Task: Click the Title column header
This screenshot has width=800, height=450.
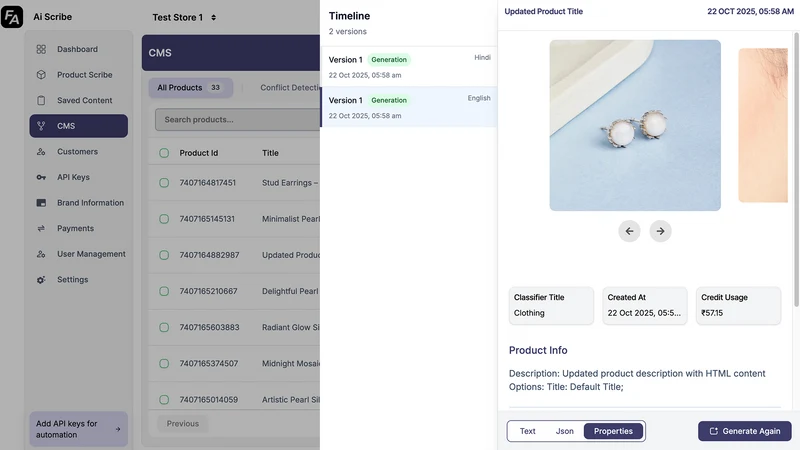Action: pyautogui.click(x=270, y=153)
